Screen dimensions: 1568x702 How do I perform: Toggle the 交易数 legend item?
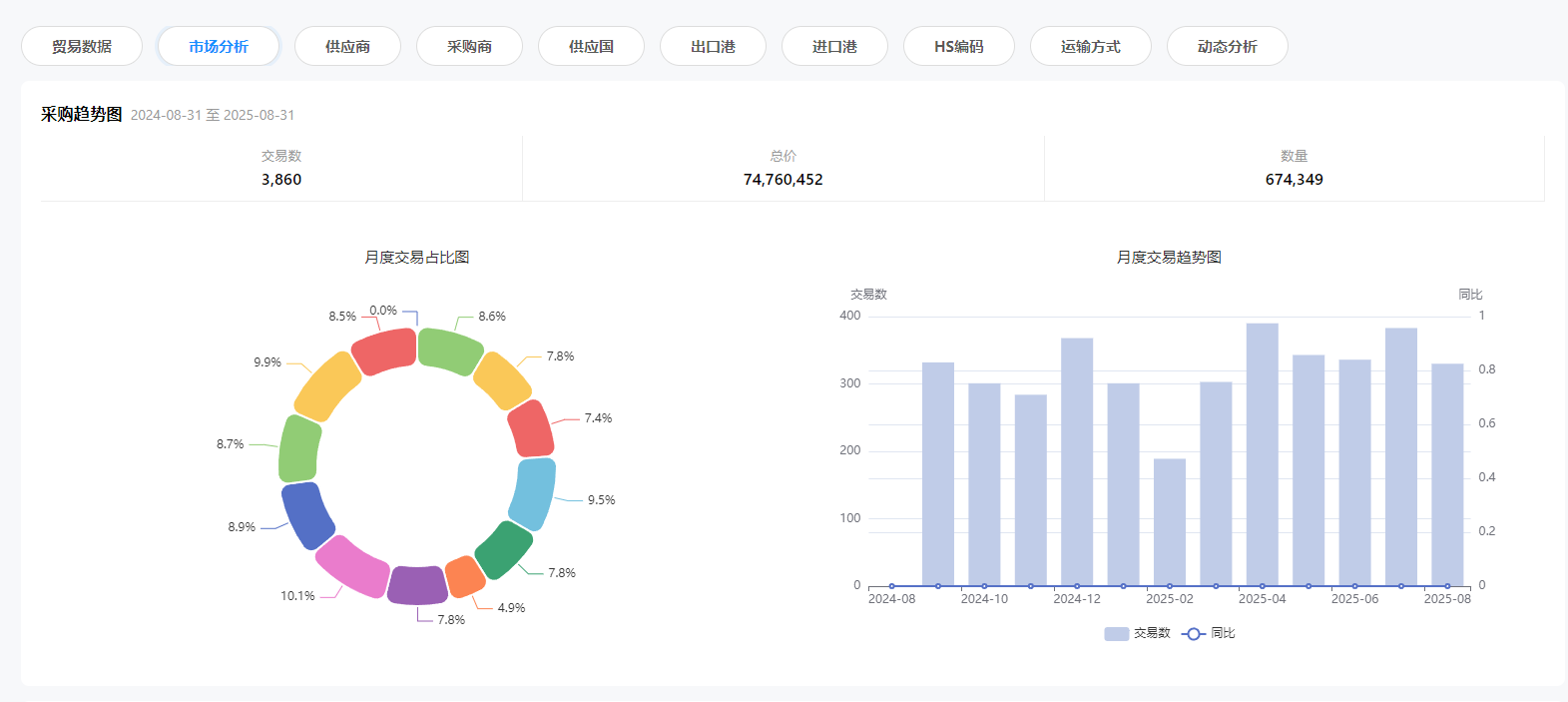click(1138, 633)
